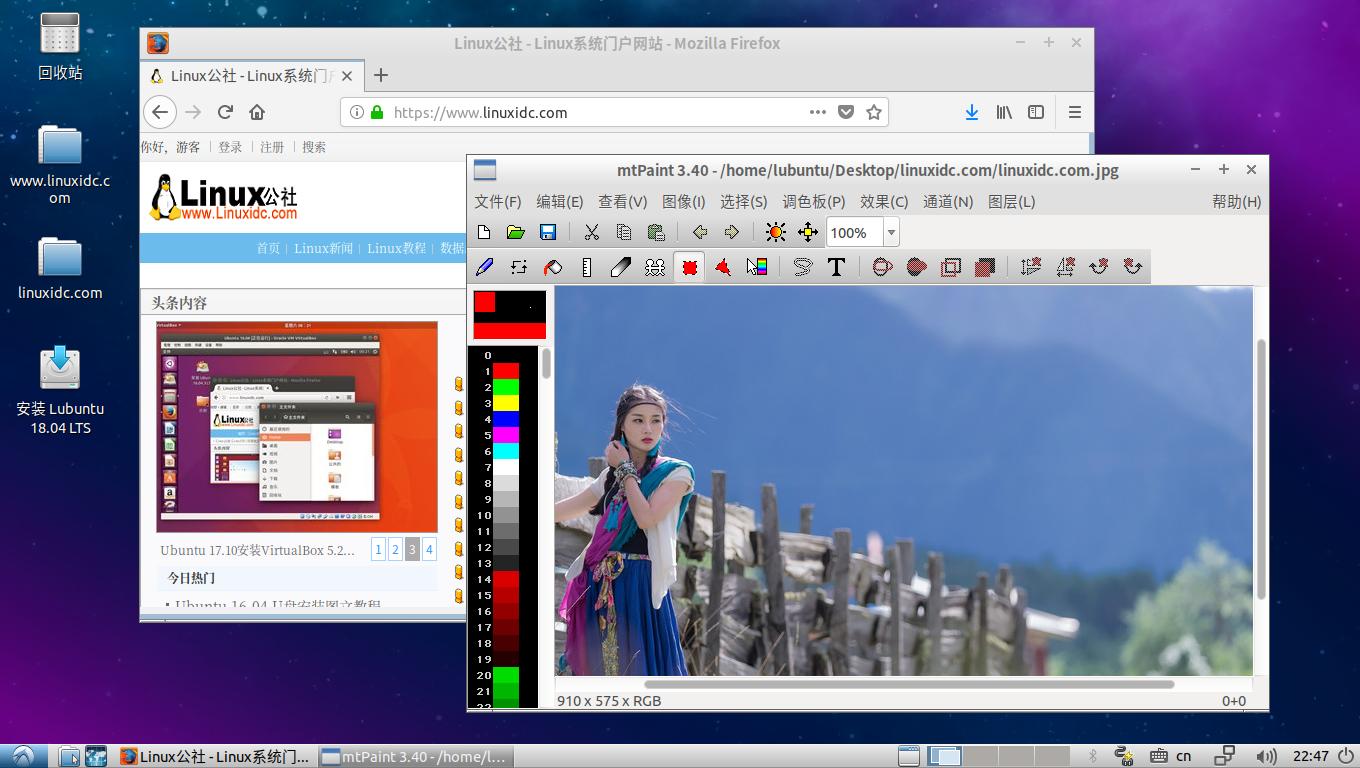Click the 注册 link on the webpage
The image size is (1360, 768).
click(270, 147)
